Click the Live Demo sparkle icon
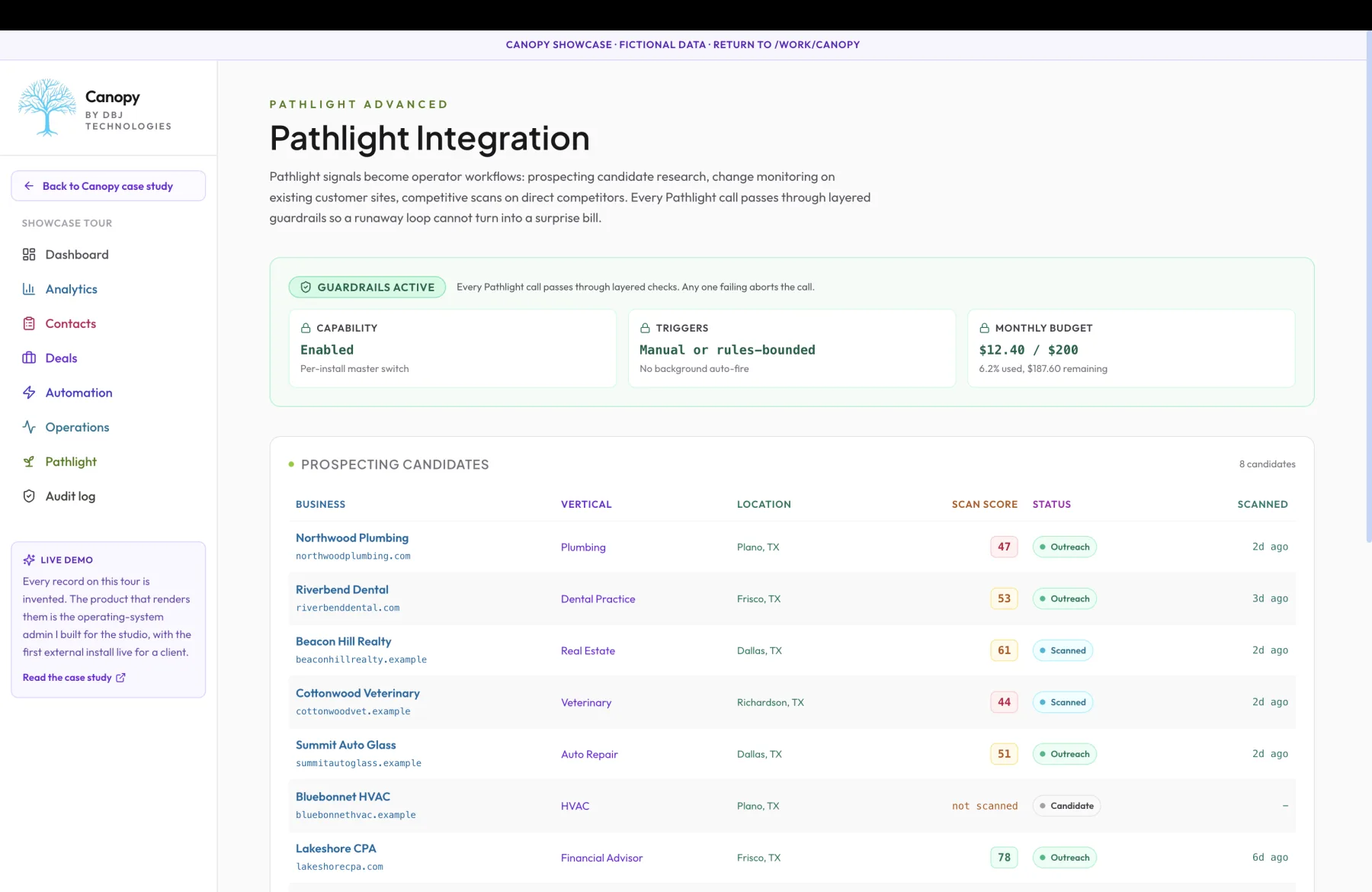Image resolution: width=1372 pixels, height=892 pixels. 29,560
